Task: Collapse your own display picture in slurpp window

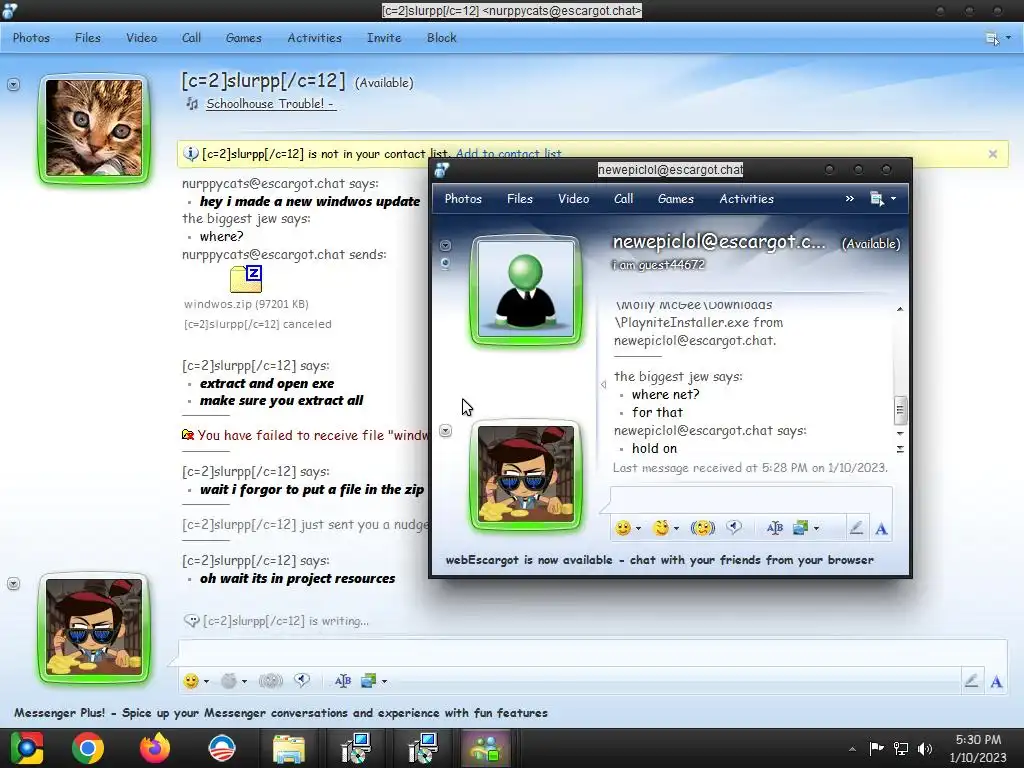Action: tap(14, 584)
